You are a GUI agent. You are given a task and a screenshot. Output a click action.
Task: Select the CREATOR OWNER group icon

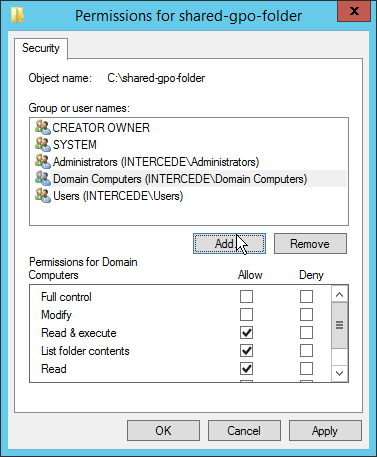[x=43, y=127]
